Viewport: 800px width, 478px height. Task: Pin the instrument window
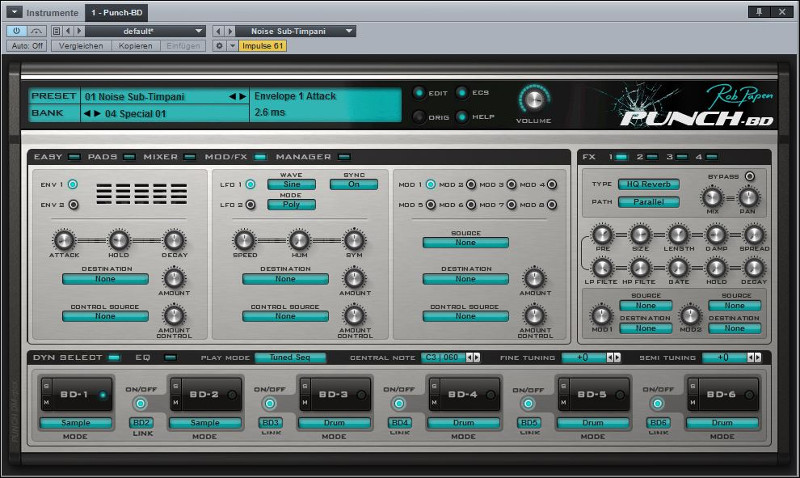click(x=759, y=12)
